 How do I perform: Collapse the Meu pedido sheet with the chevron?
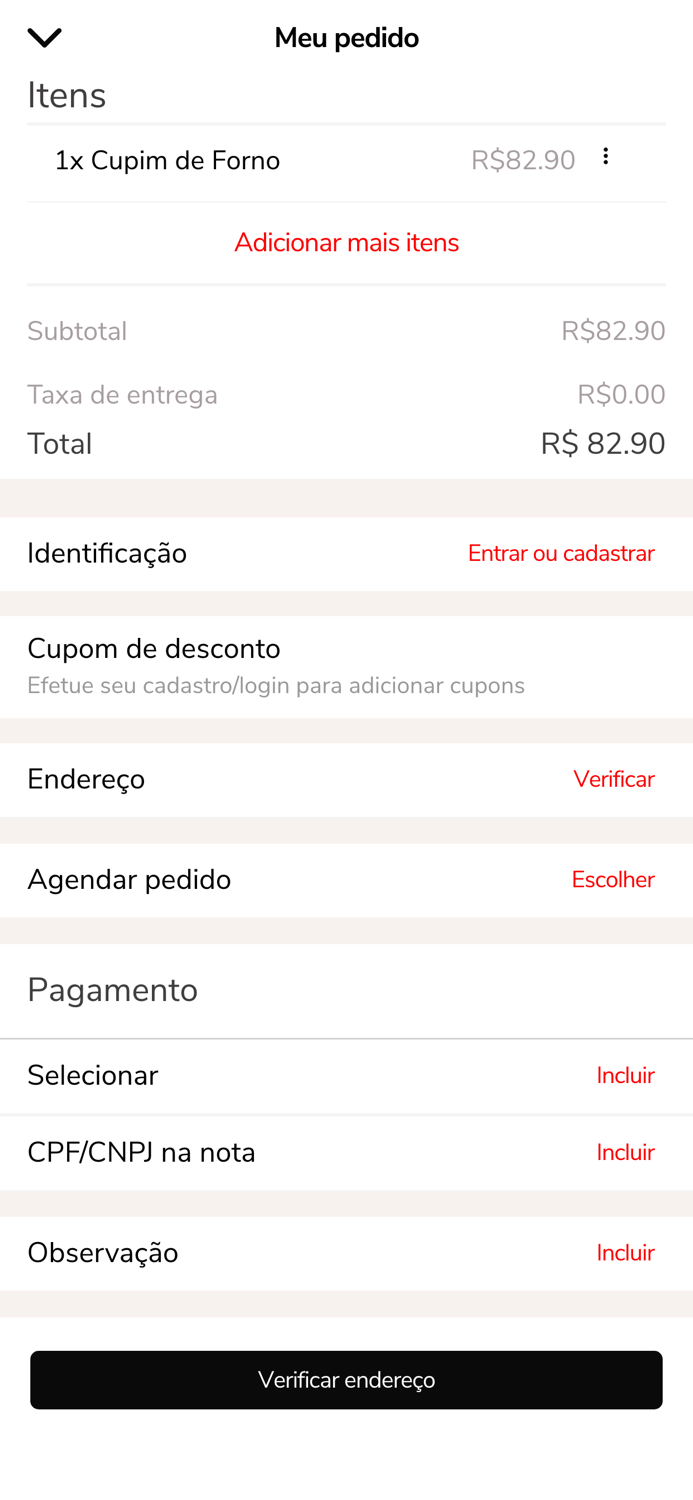[44, 36]
